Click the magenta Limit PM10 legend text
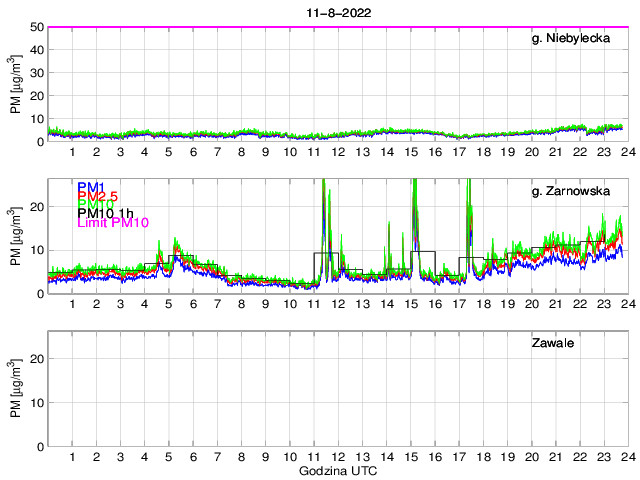The width and height of the screenshot is (640, 480). click(x=113, y=223)
